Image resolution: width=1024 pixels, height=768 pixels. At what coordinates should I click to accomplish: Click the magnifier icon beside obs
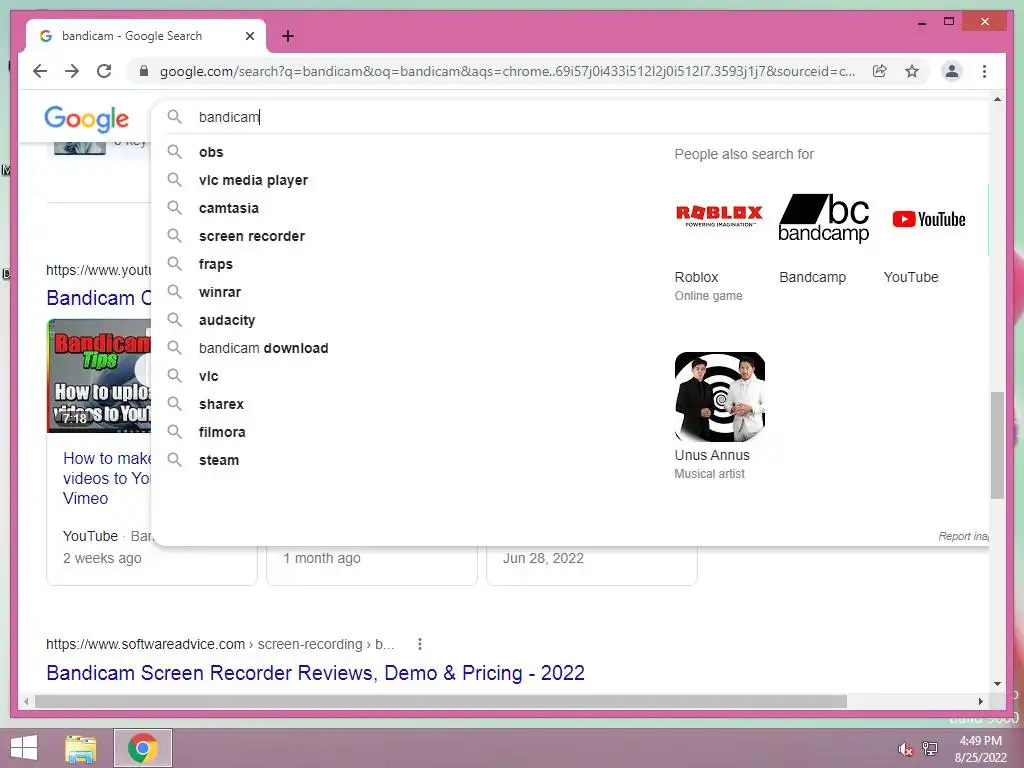point(174,152)
